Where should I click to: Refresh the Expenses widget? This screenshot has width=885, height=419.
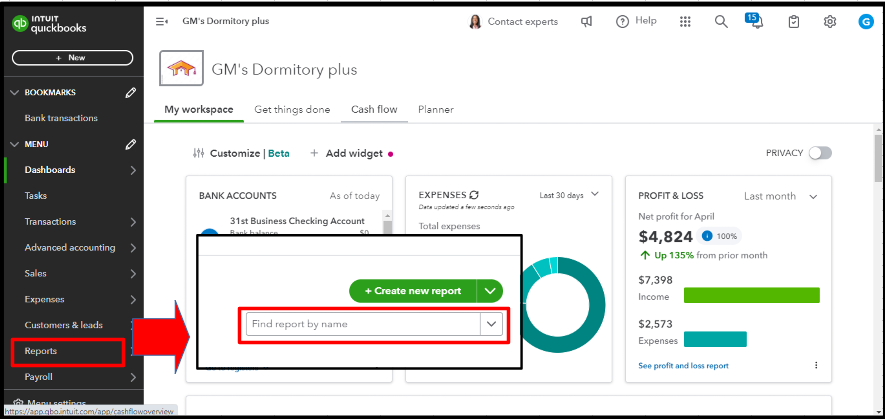click(x=474, y=195)
